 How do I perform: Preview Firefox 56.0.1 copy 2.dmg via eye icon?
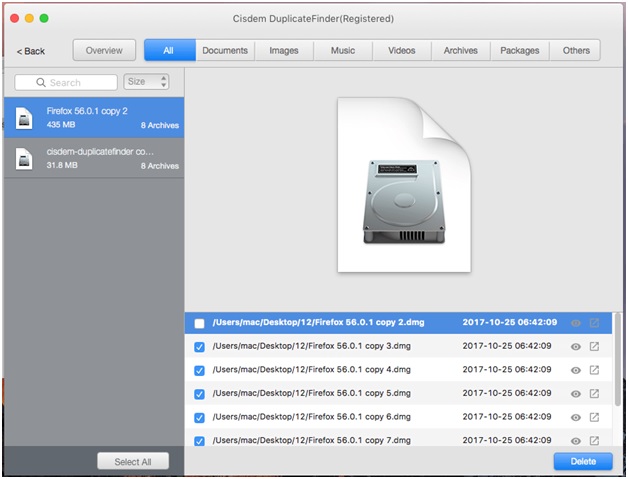576,323
